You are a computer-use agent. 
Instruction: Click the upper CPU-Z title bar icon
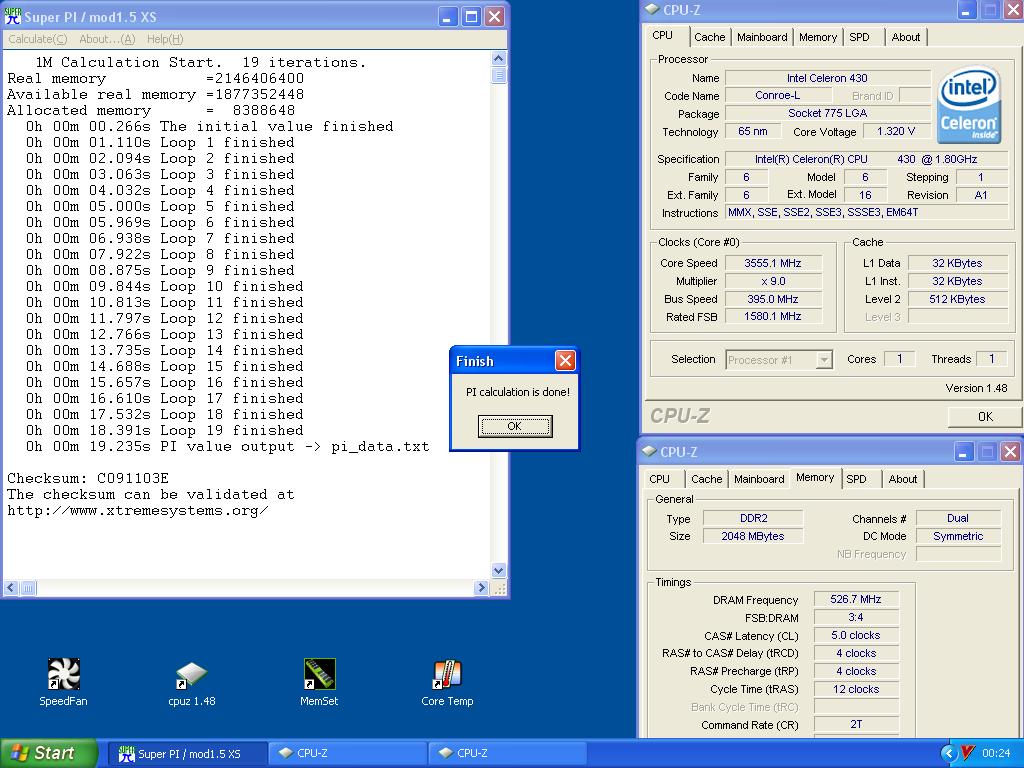point(652,9)
